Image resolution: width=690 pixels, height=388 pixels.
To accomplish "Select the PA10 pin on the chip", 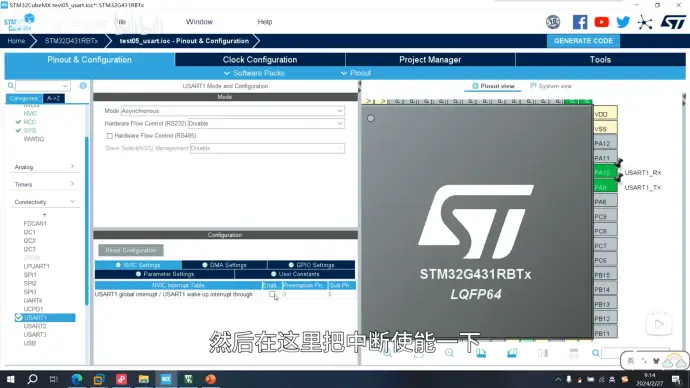I will click(x=605, y=172).
